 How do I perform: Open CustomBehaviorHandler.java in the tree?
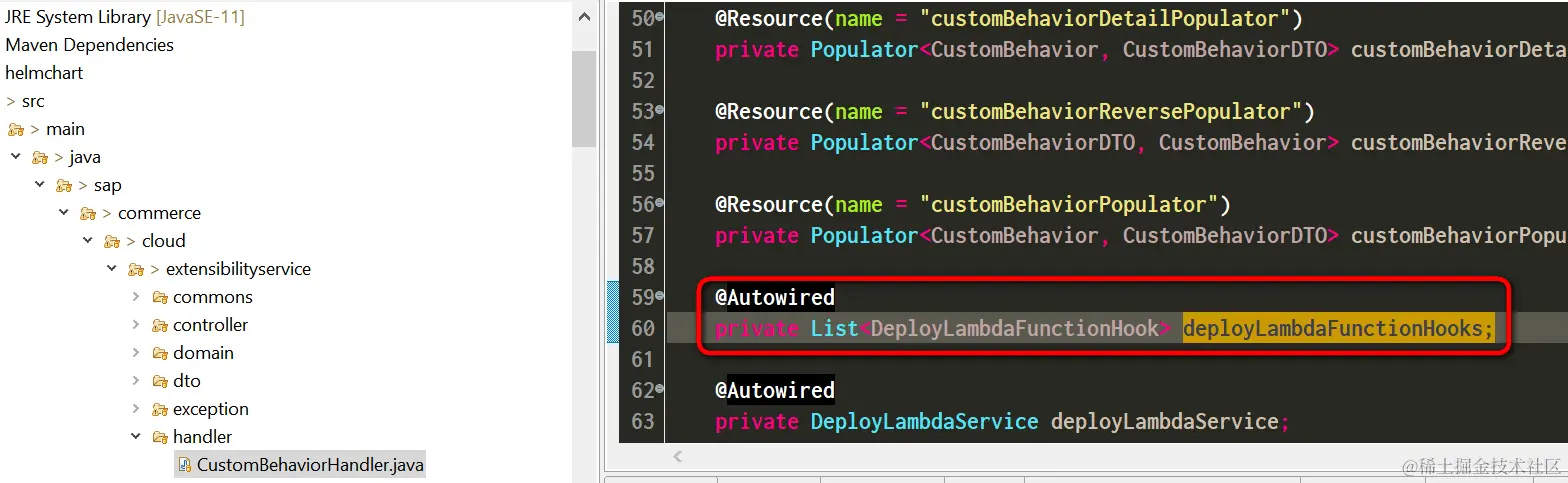[311, 465]
